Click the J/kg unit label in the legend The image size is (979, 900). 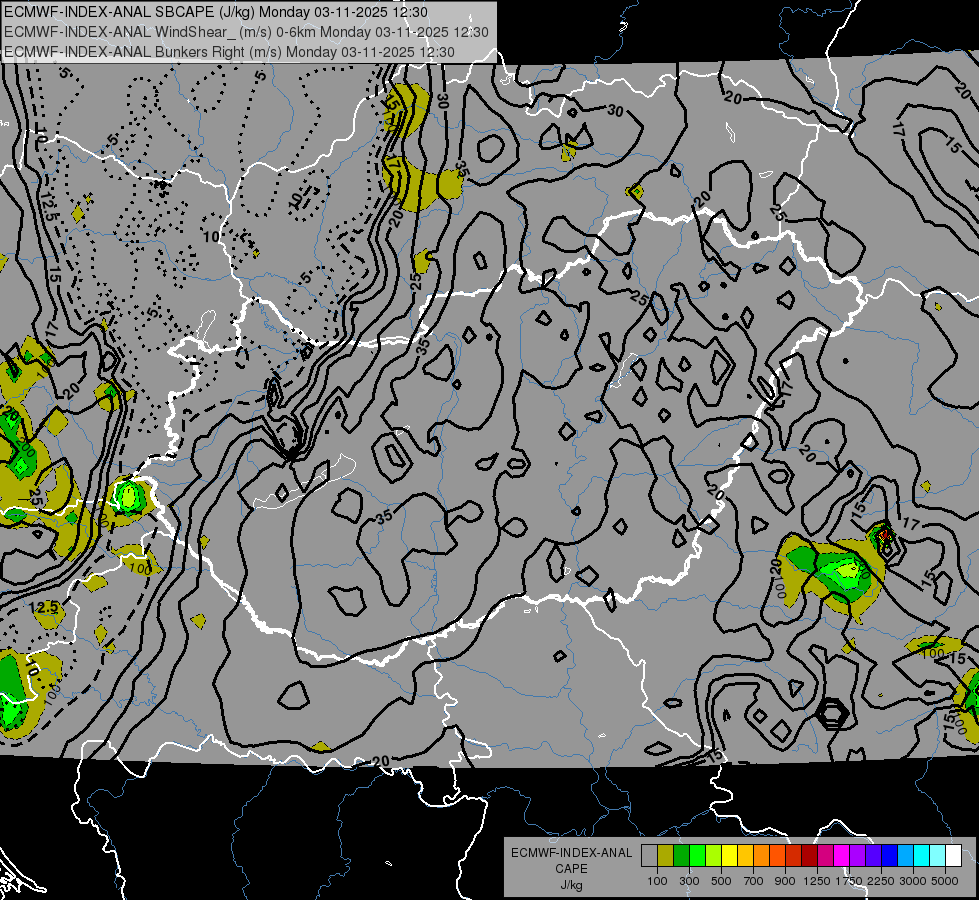coord(571,885)
